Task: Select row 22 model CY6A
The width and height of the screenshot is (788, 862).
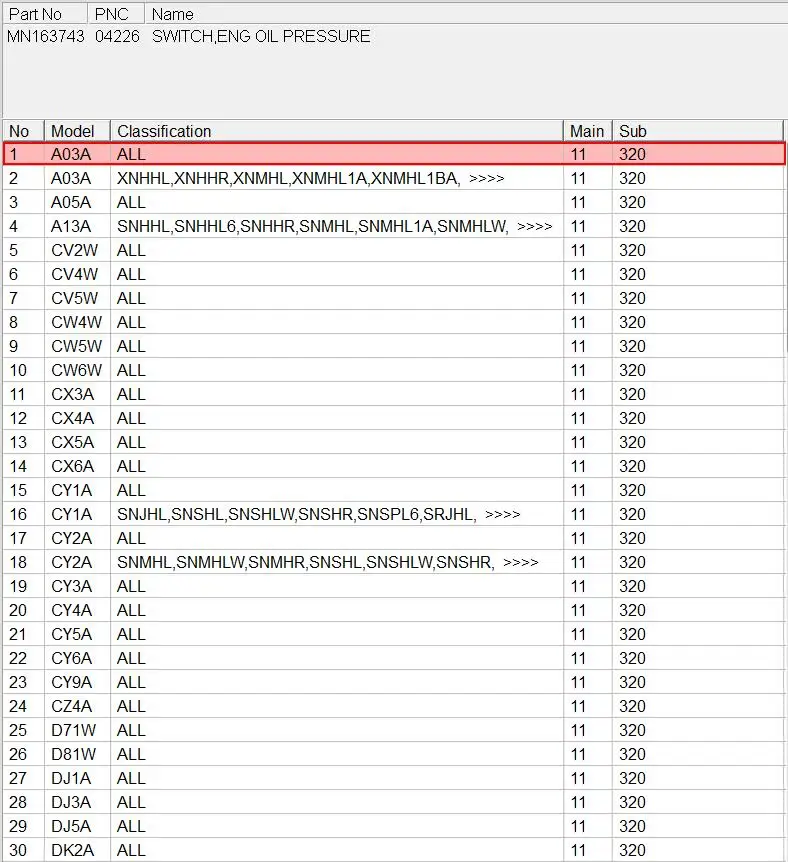Action: pos(71,659)
